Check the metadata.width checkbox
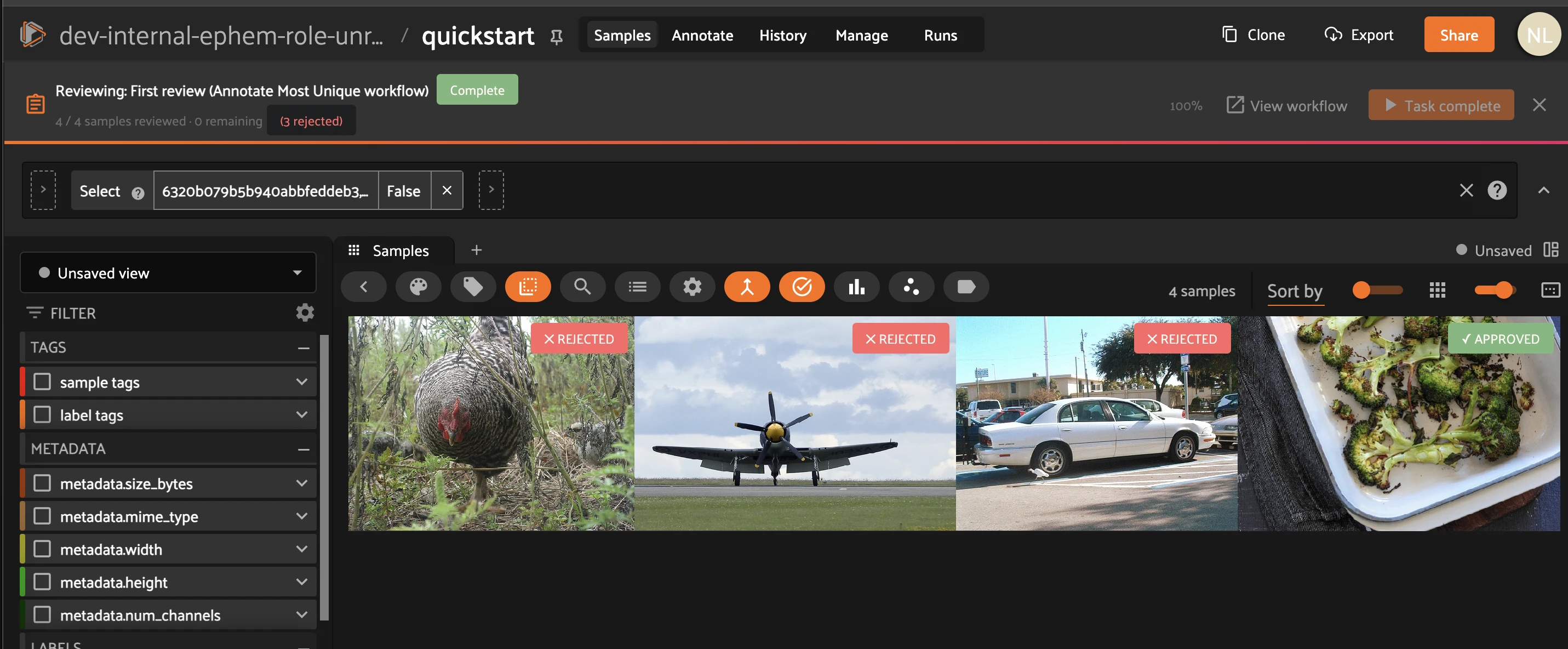 [x=42, y=549]
